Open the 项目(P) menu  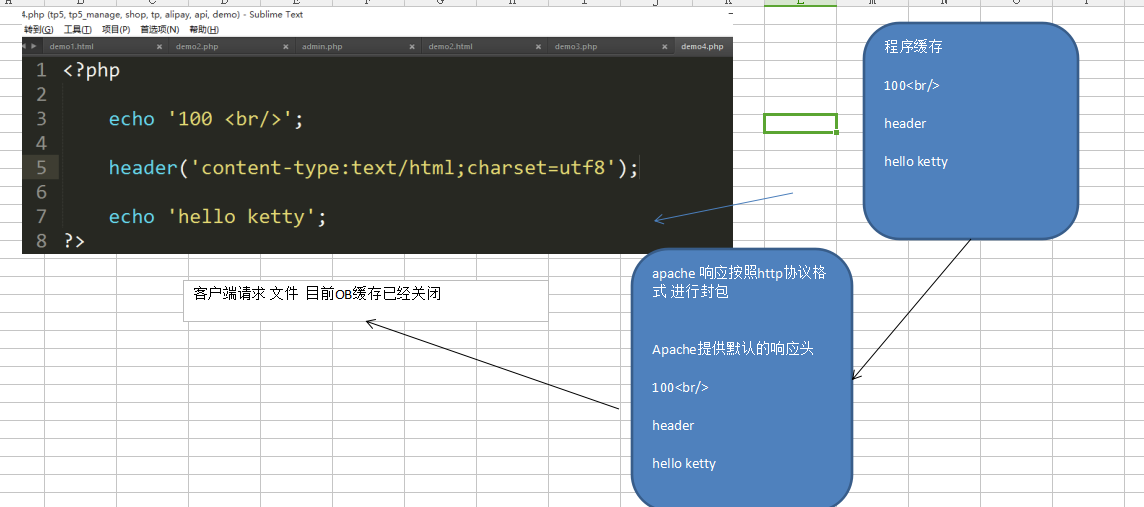[x=116, y=30]
